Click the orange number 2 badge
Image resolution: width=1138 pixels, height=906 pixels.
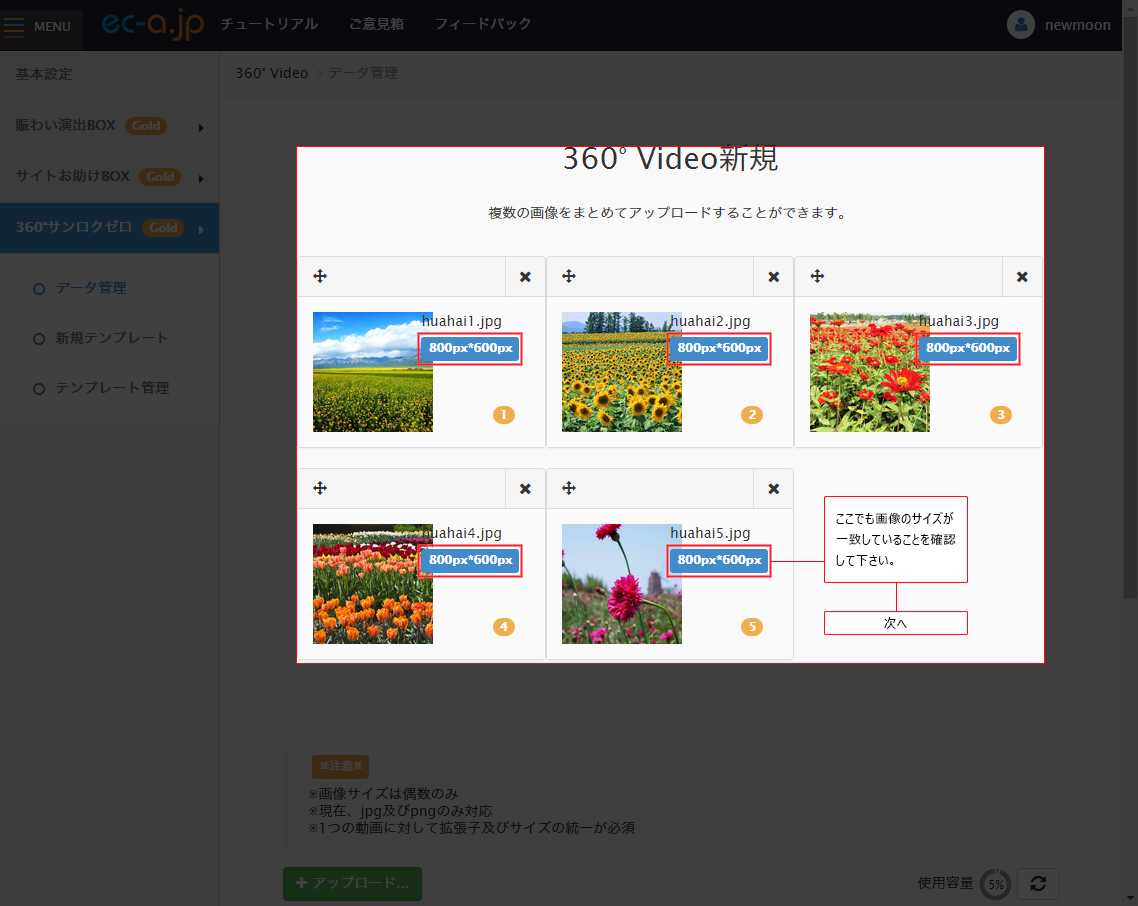(x=752, y=415)
